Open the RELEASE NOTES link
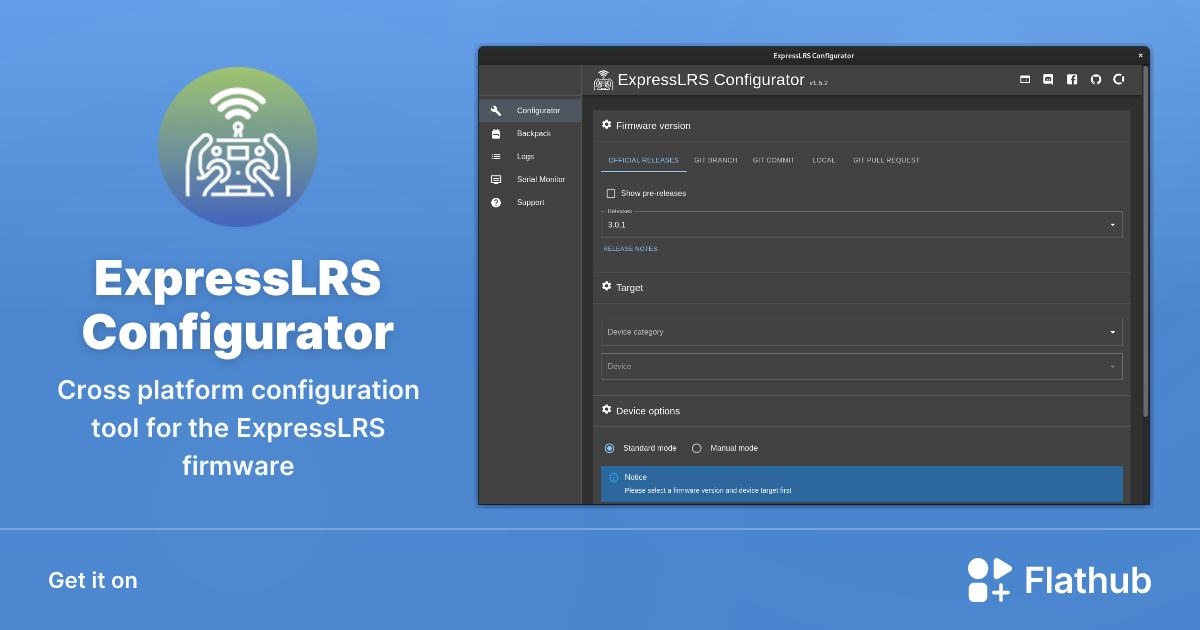1200x630 pixels. tap(630, 248)
